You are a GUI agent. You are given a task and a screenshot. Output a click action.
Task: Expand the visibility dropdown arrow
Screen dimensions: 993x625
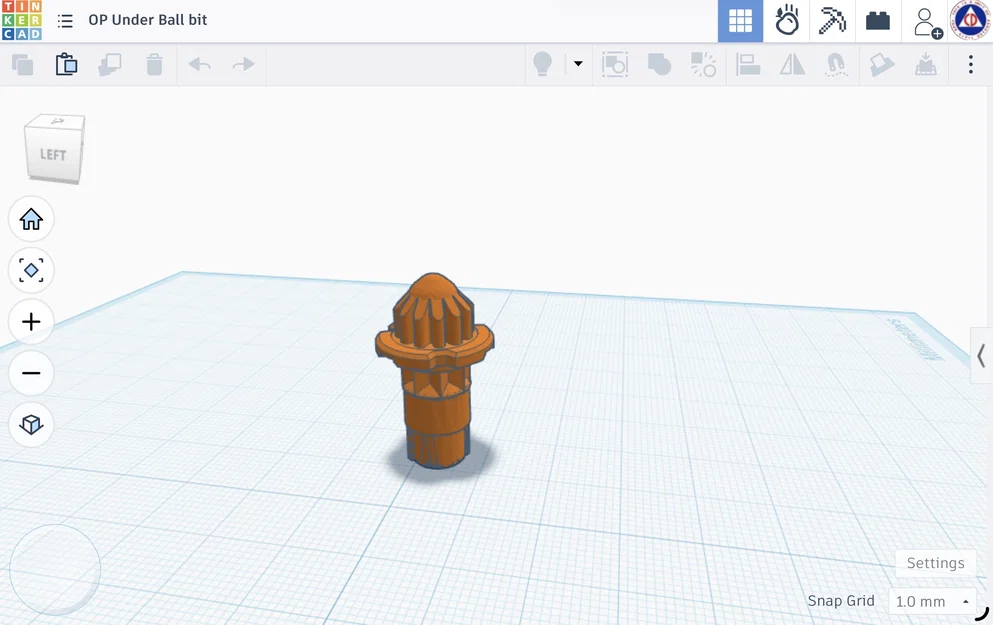pos(578,63)
